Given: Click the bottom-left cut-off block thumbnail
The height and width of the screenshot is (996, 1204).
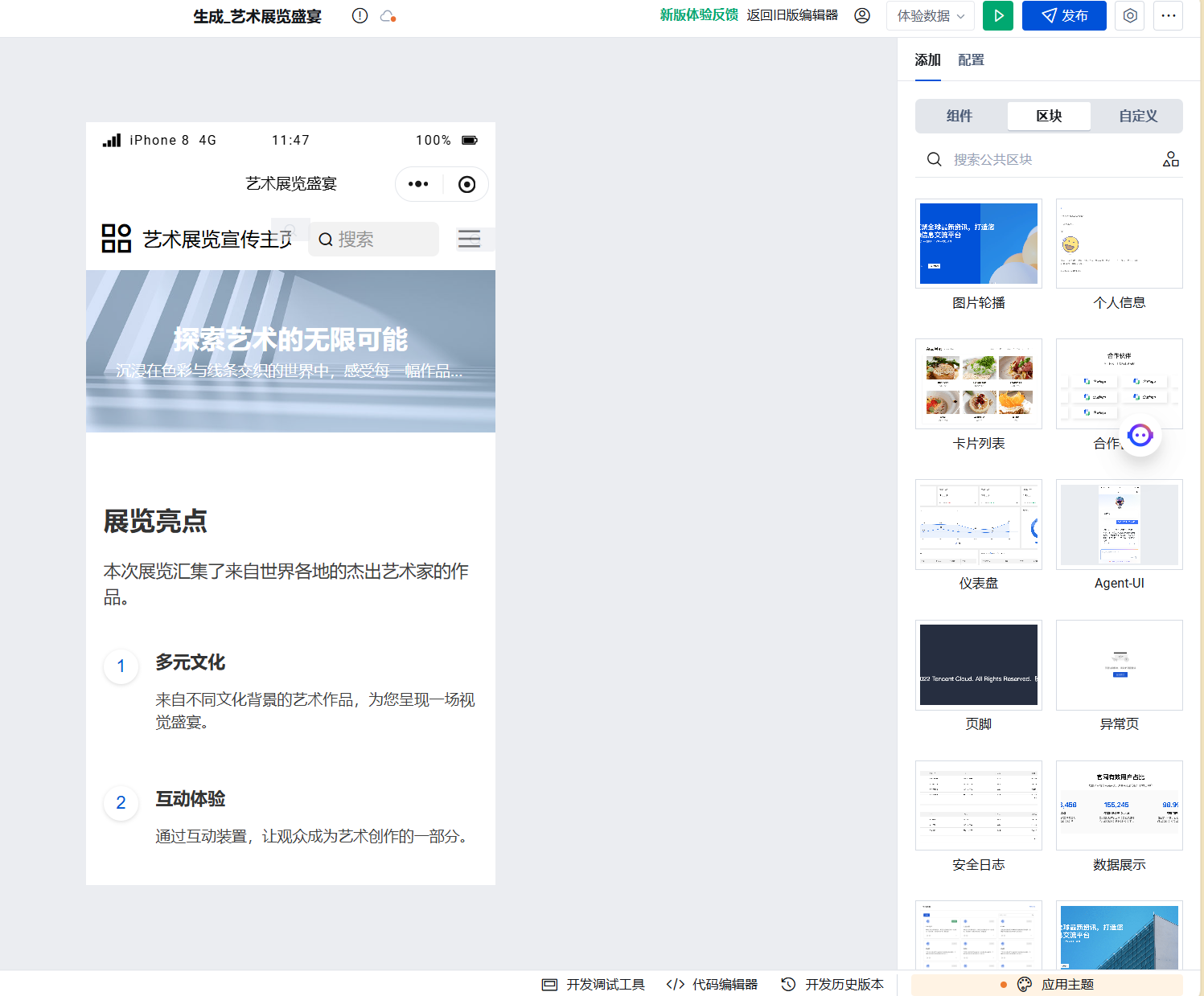Looking at the screenshot, I should [x=979, y=935].
